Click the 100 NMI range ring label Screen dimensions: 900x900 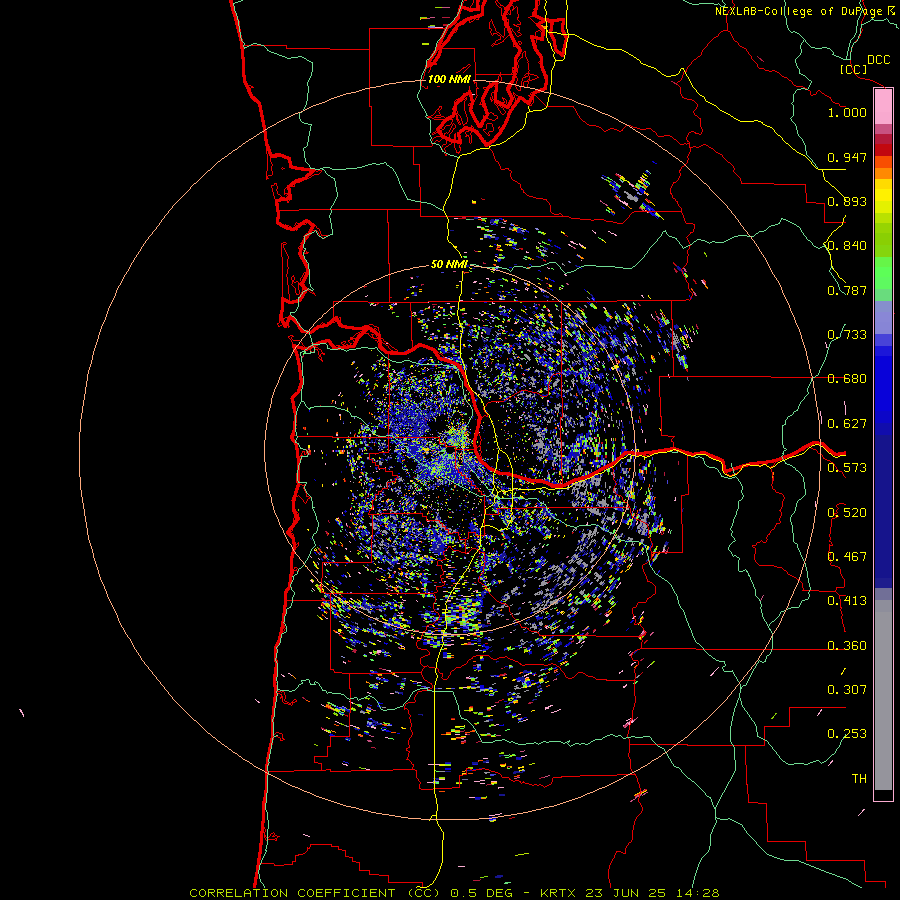(x=449, y=79)
